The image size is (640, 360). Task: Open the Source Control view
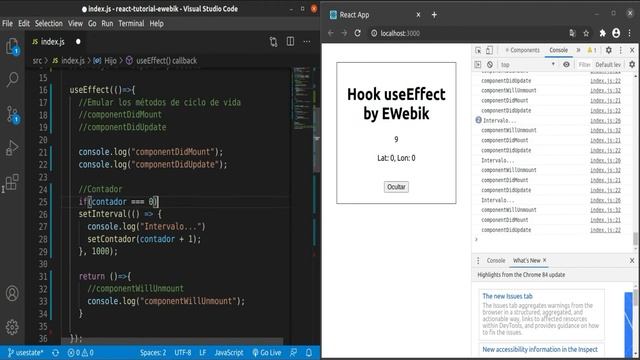(12, 114)
